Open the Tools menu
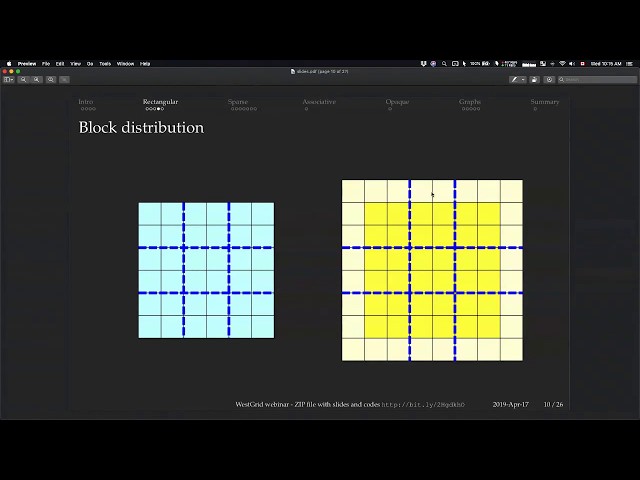The image size is (640, 480). tap(105, 64)
